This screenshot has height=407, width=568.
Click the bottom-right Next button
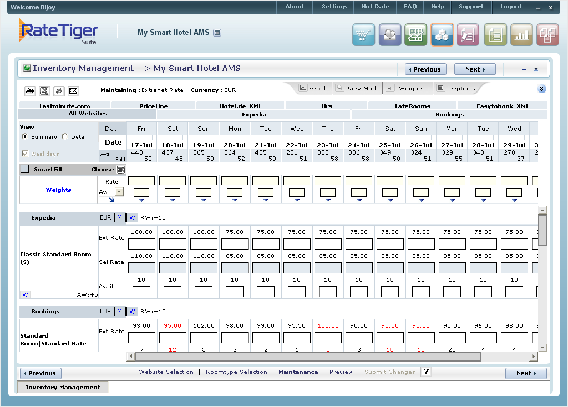526,373
